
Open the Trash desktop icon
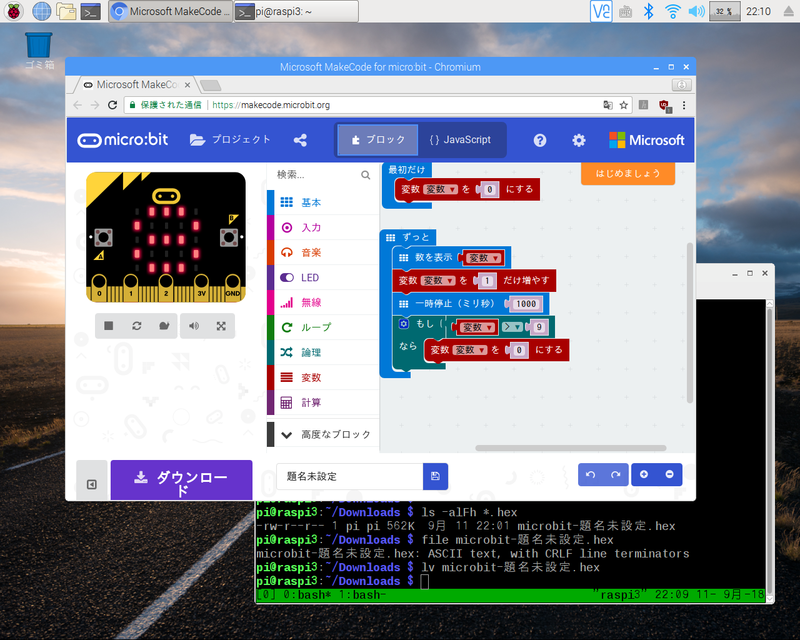[x=39, y=50]
